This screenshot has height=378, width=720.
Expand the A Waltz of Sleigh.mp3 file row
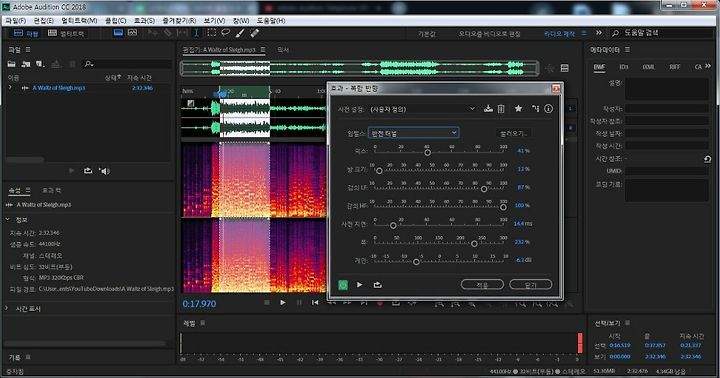coord(11,87)
